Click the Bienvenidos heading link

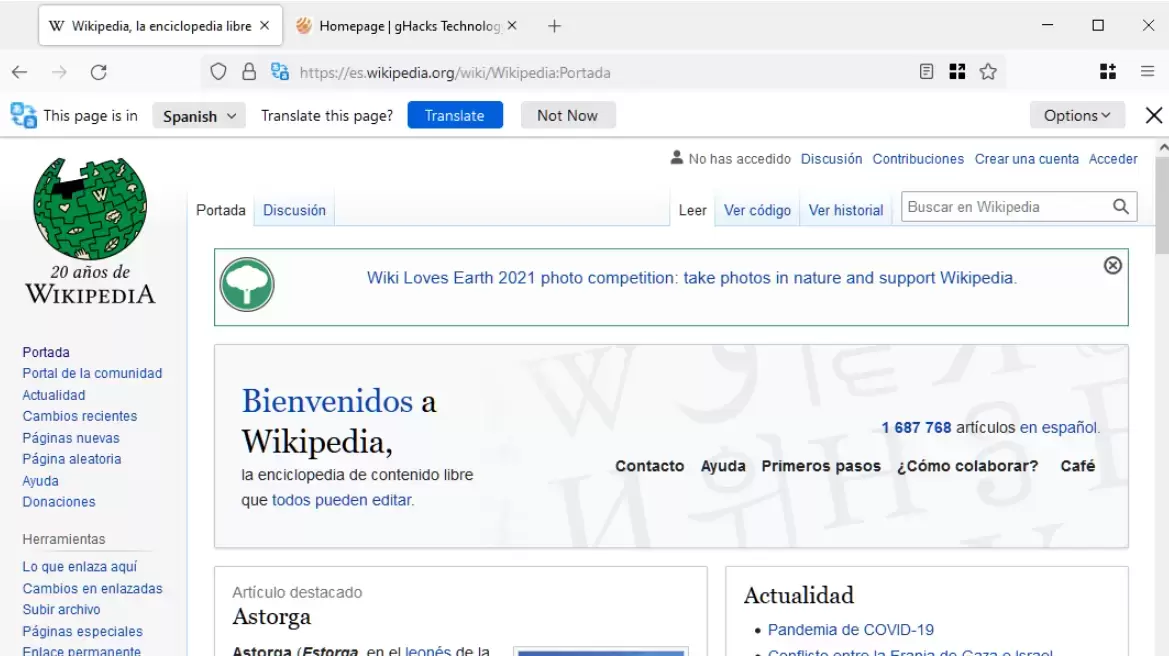coord(327,401)
